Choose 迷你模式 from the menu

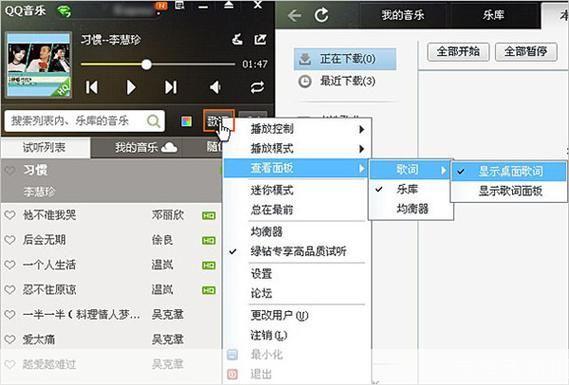pos(296,190)
